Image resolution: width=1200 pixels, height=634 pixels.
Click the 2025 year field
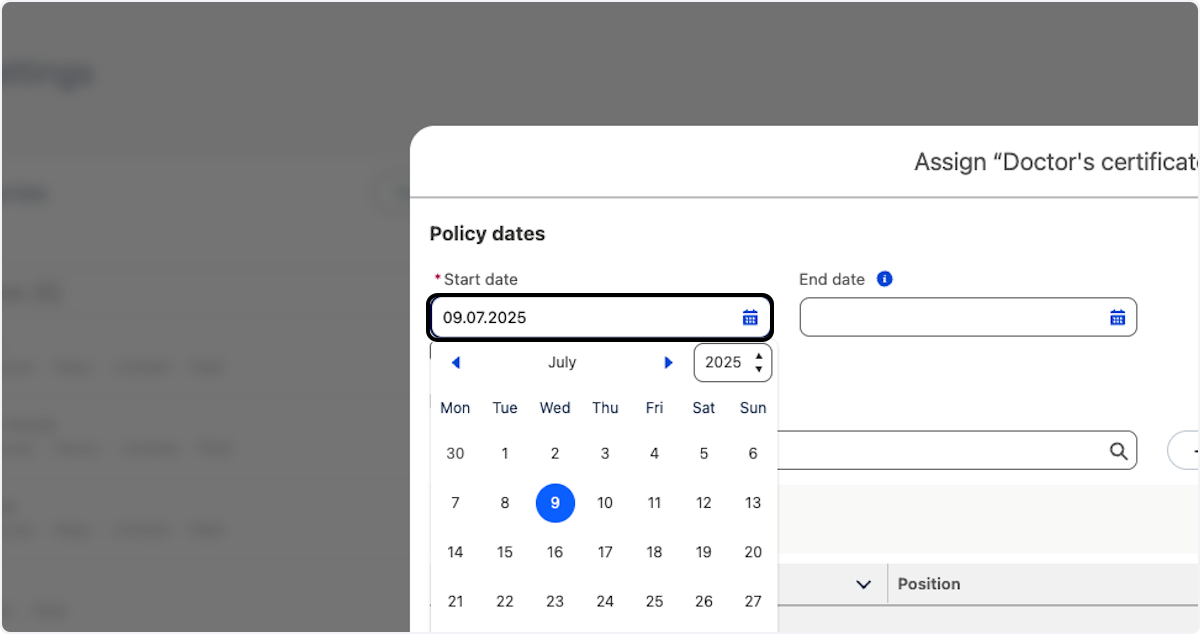tap(723, 363)
